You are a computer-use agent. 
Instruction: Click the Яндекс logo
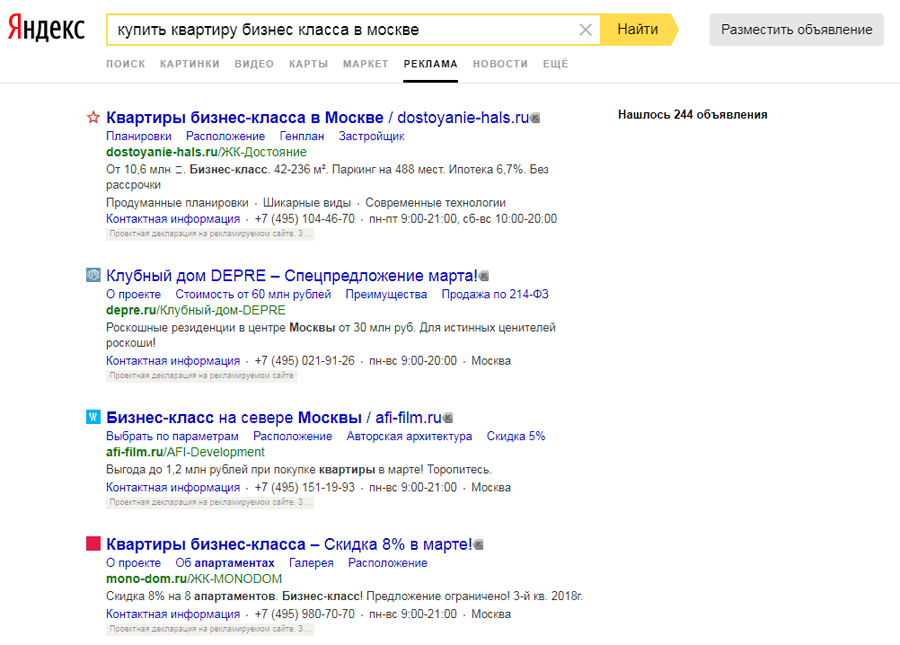pyautogui.click(x=46, y=28)
